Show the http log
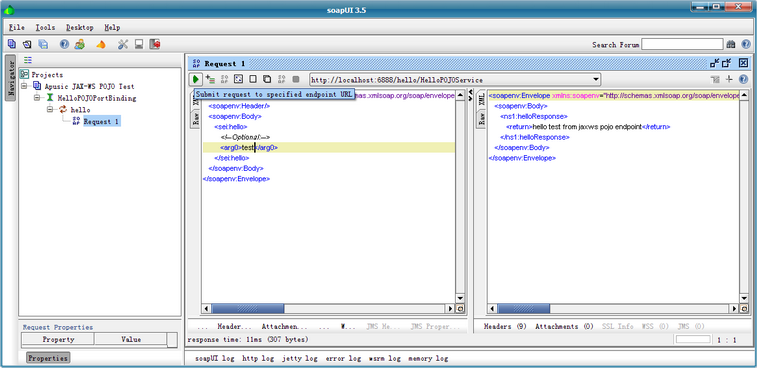 (x=258, y=358)
